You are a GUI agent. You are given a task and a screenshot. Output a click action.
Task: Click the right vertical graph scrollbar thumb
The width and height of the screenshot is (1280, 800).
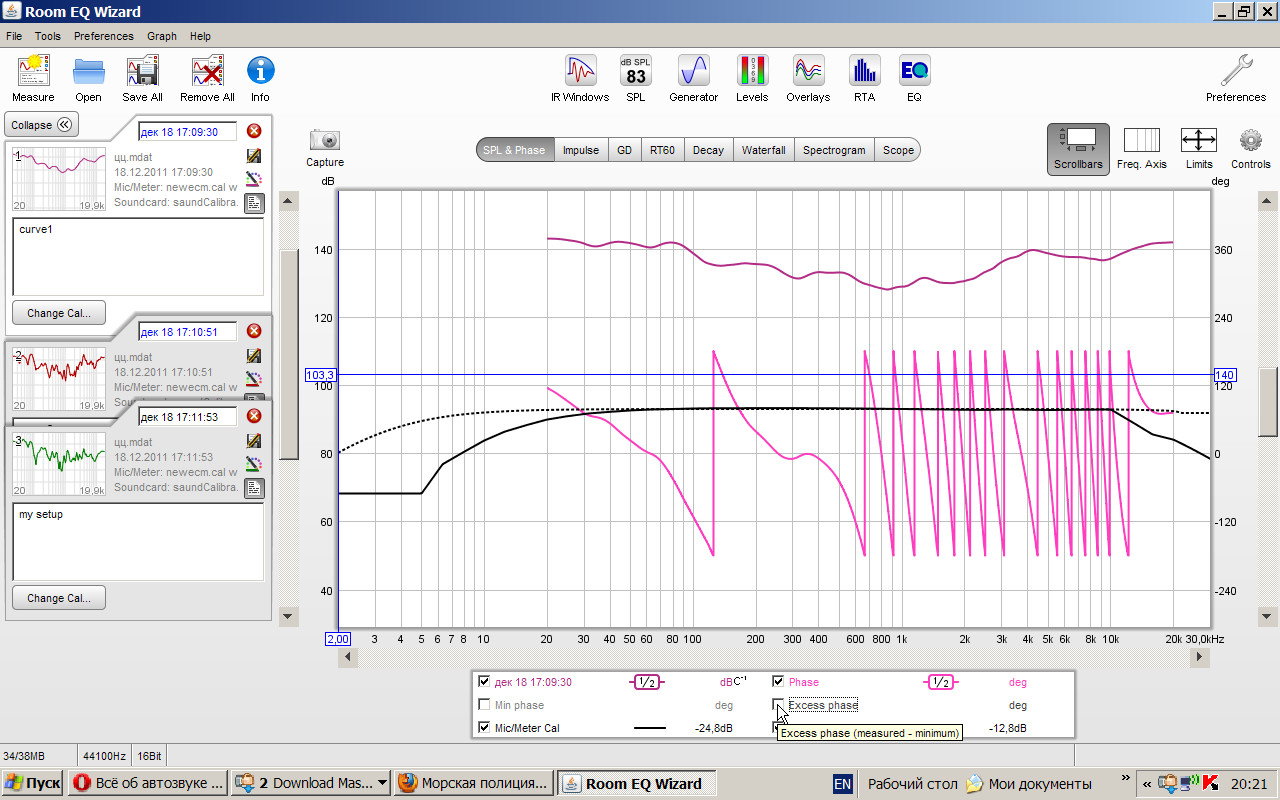pyautogui.click(x=1267, y=402)
